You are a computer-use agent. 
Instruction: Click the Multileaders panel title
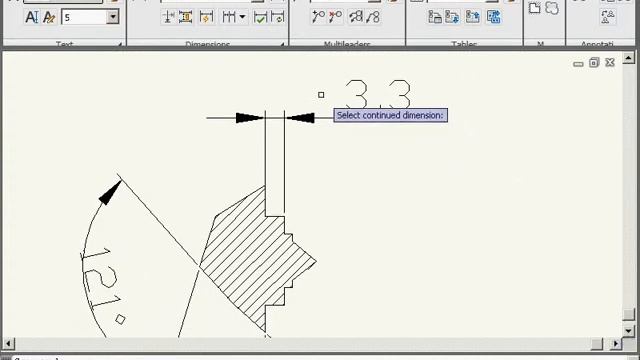coord(347,44)
